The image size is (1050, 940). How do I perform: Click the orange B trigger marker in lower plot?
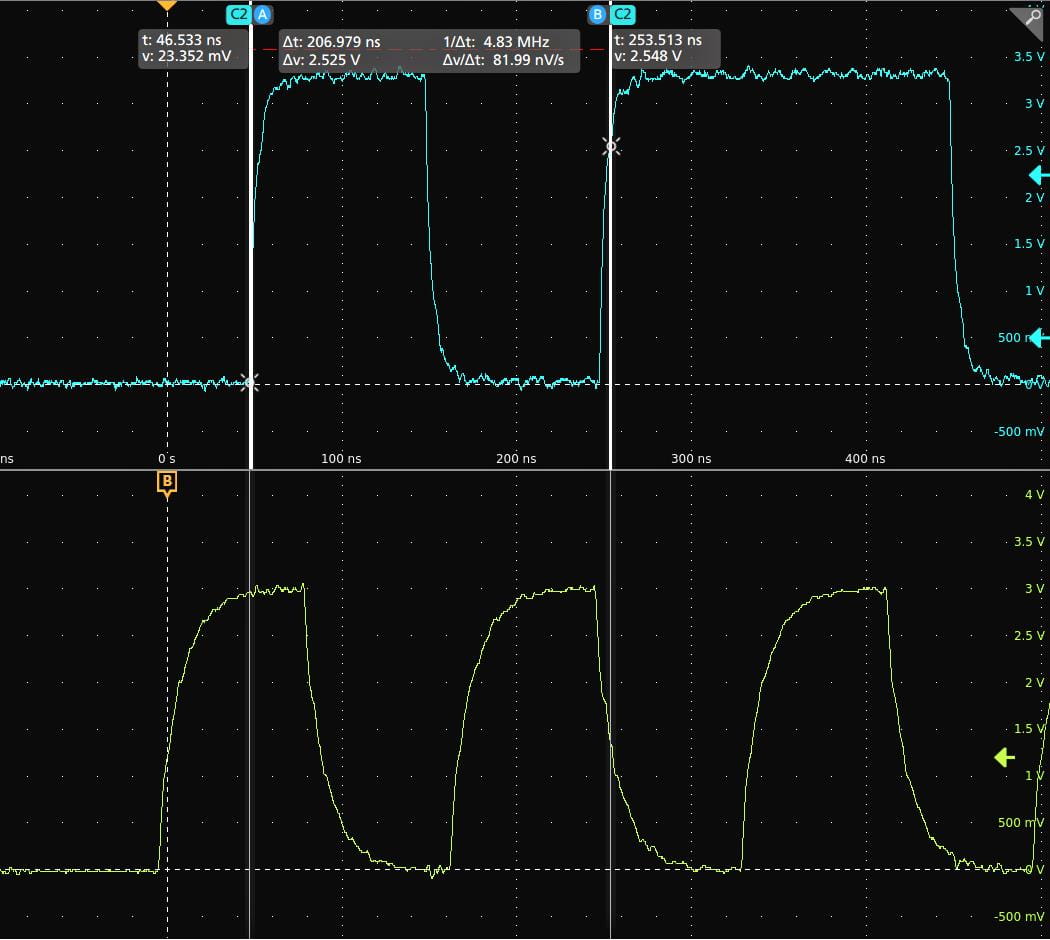click(x=167, y=483)
